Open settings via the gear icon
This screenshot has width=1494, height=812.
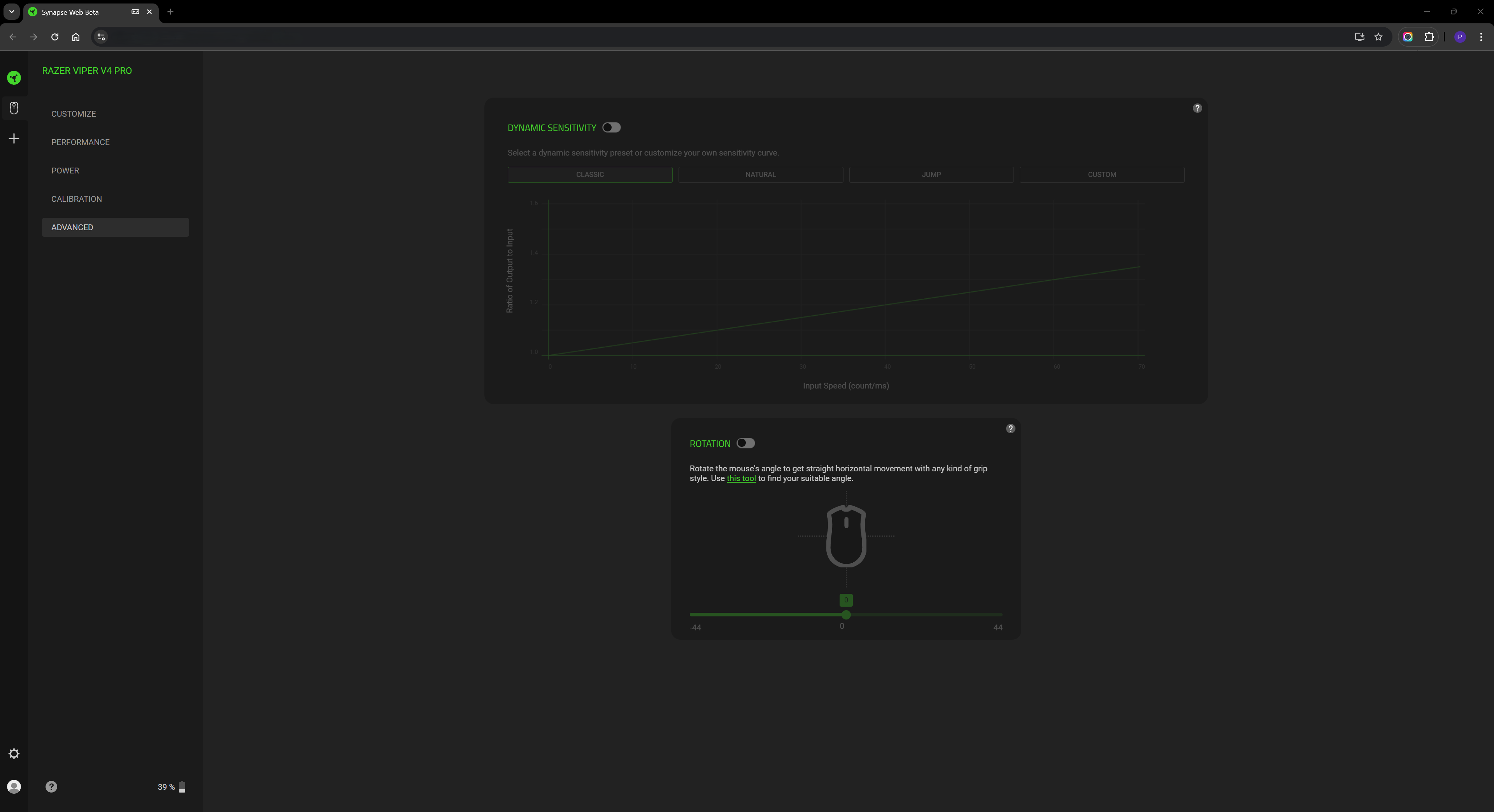click(x=14, y=753)
